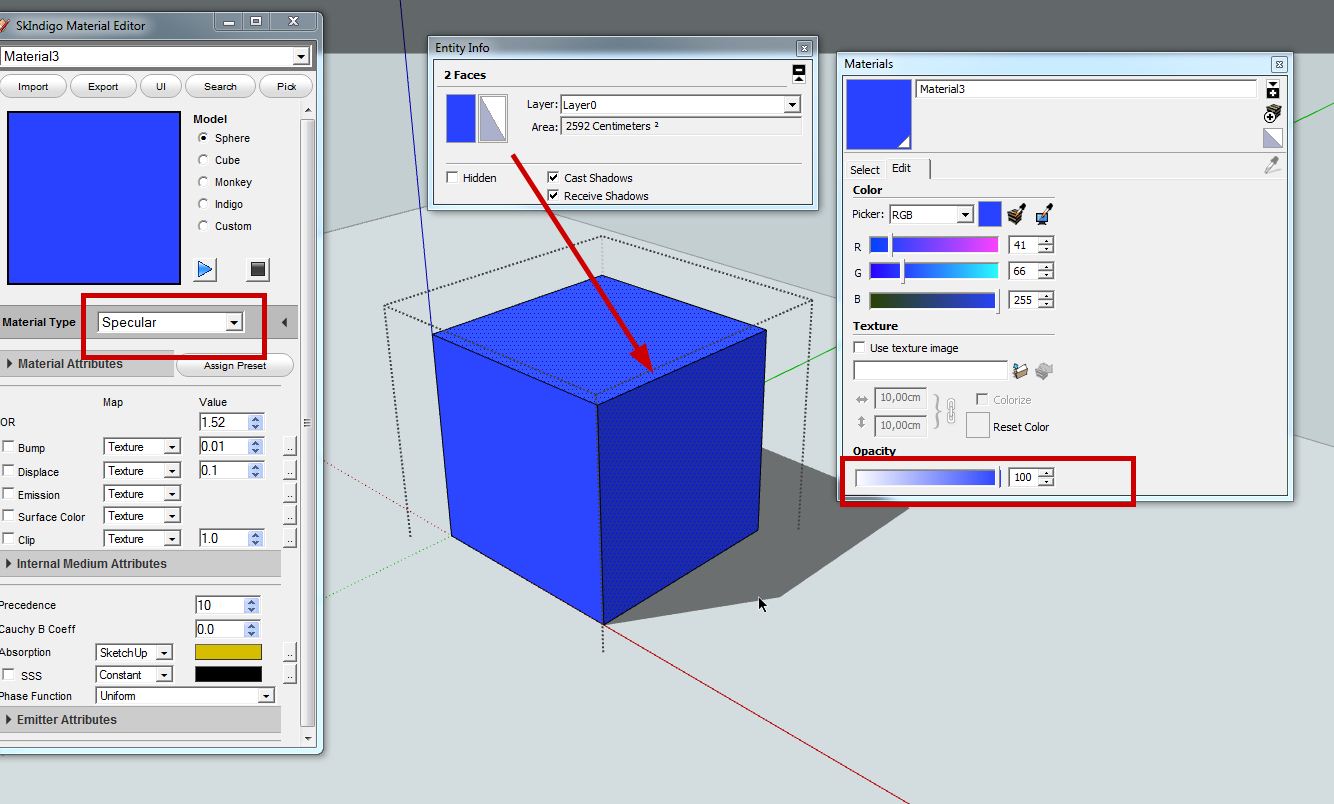
Task: Click the Match Color of Object icon
Action: pyautogui.click(x=1017, y=214)
